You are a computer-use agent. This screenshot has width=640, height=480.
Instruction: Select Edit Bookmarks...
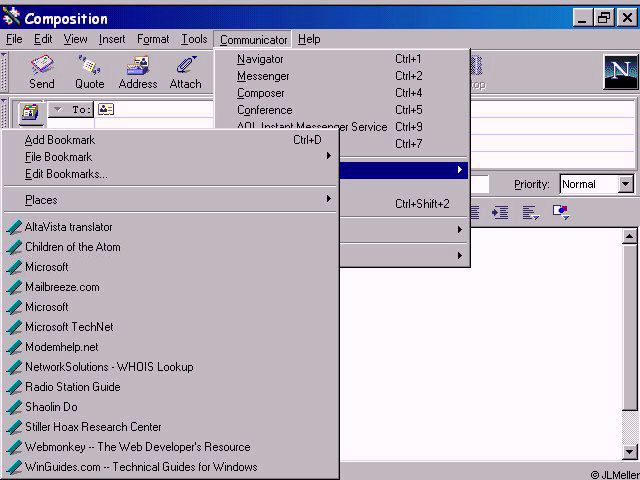click(170, 174)
